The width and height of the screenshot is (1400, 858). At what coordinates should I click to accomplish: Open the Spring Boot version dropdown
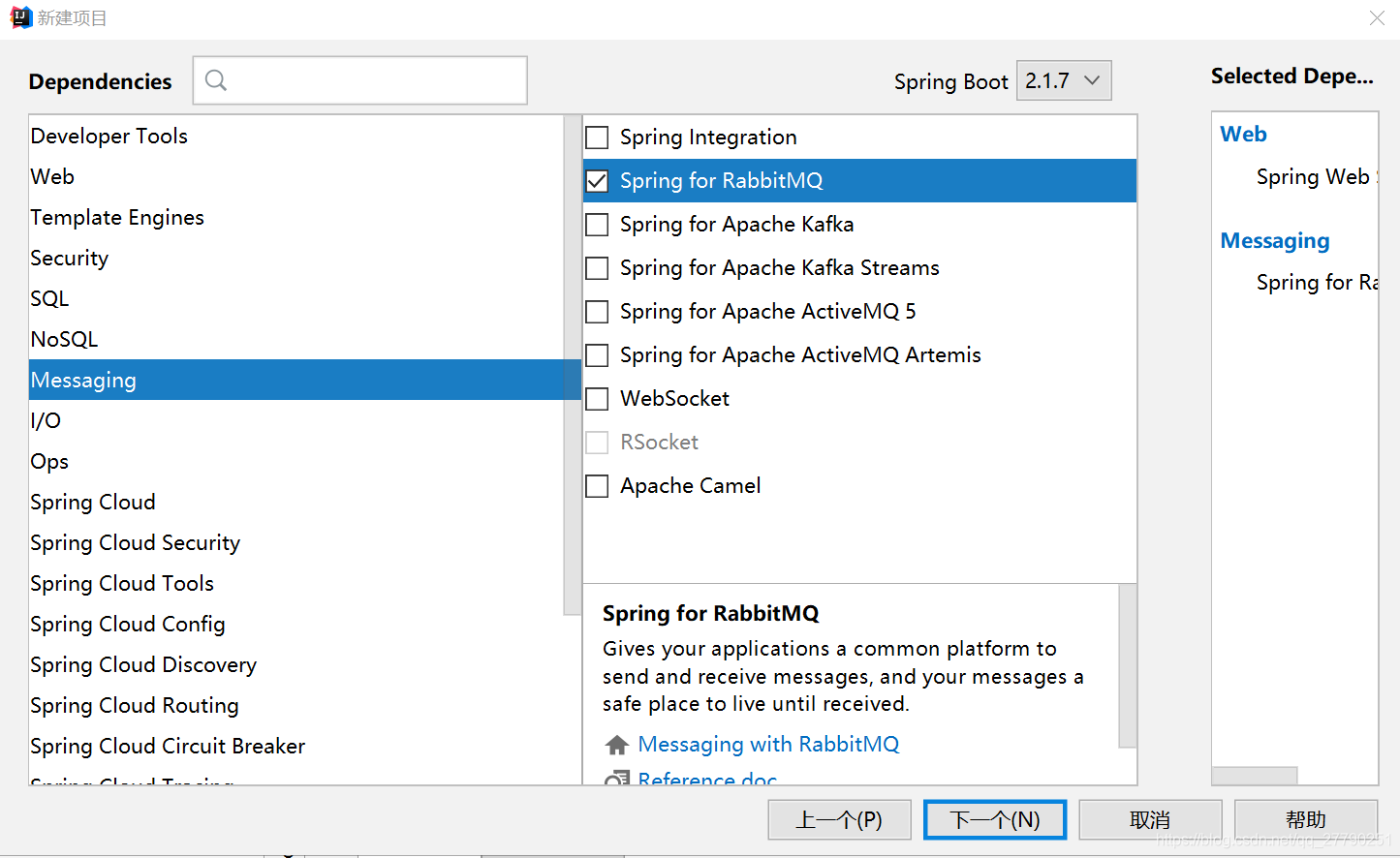pos(1064,80)
